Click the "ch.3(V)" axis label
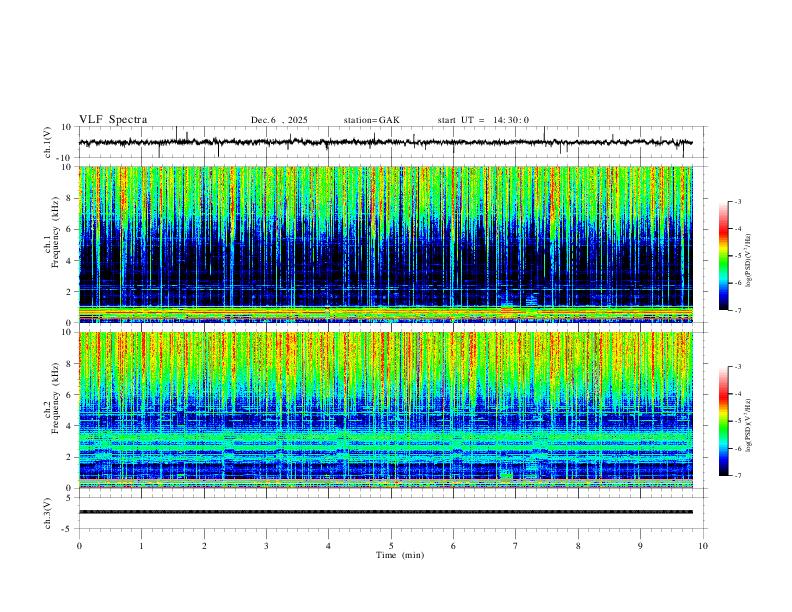The height and width of the screenshot is (612, 792). click(48, 513)
